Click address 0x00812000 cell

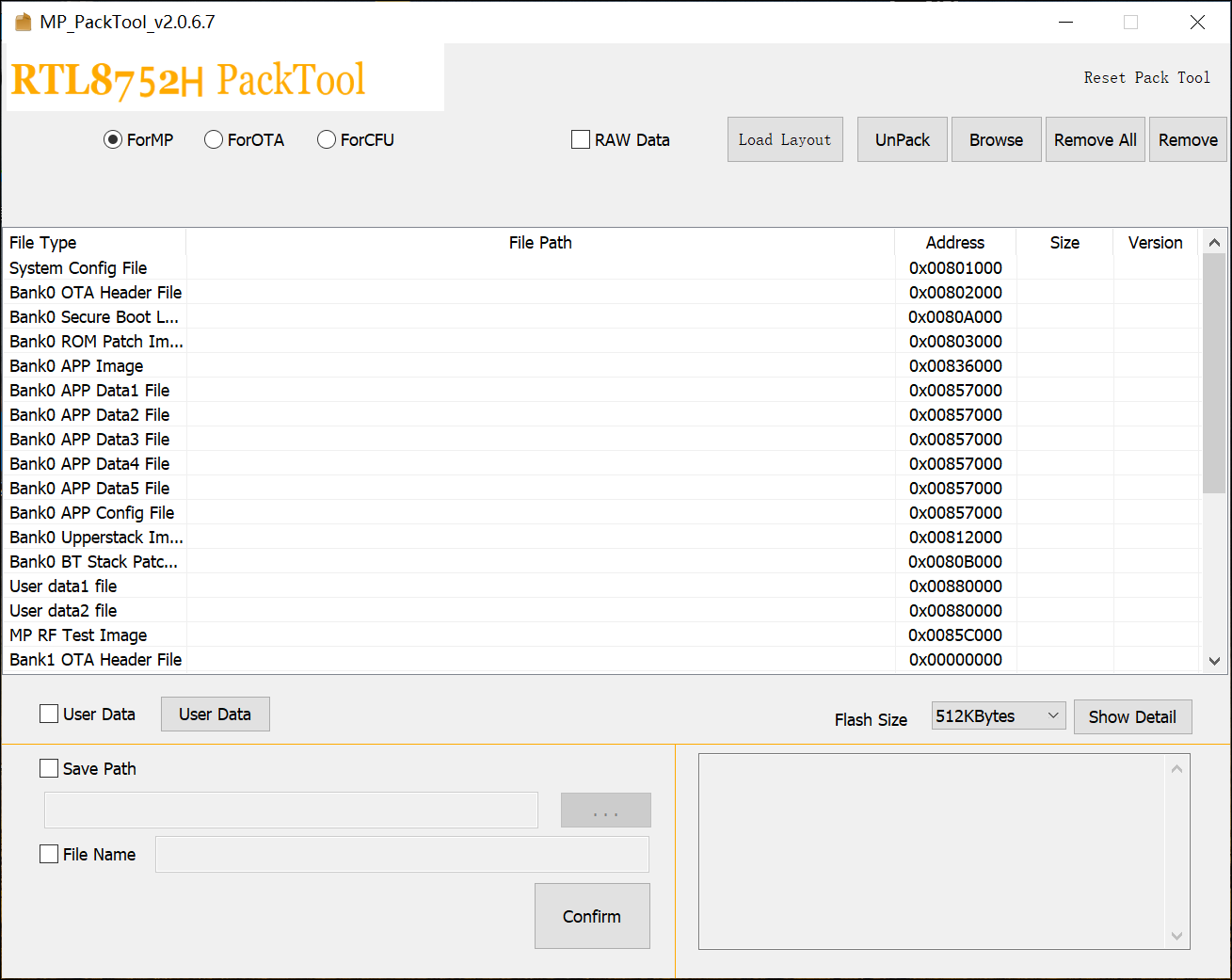click(x=955, y=538)
